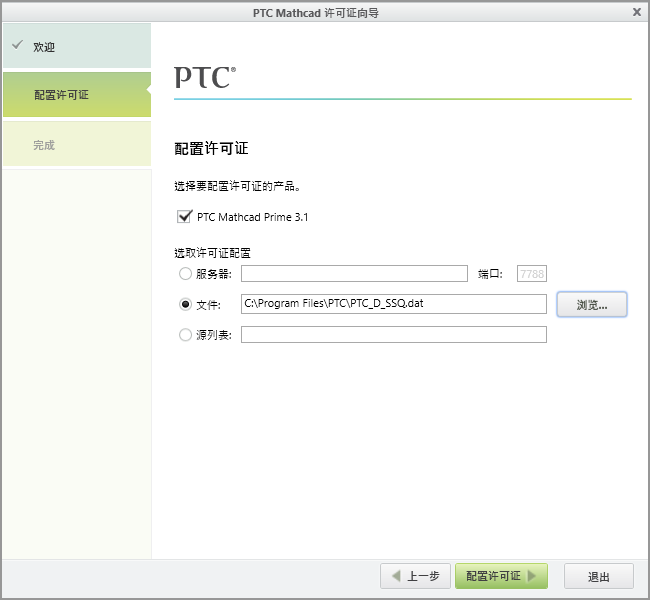The height and width of the screenshot is (600, 650).
Task: Go back with the 上一步 button
Action: click(415, 576)
